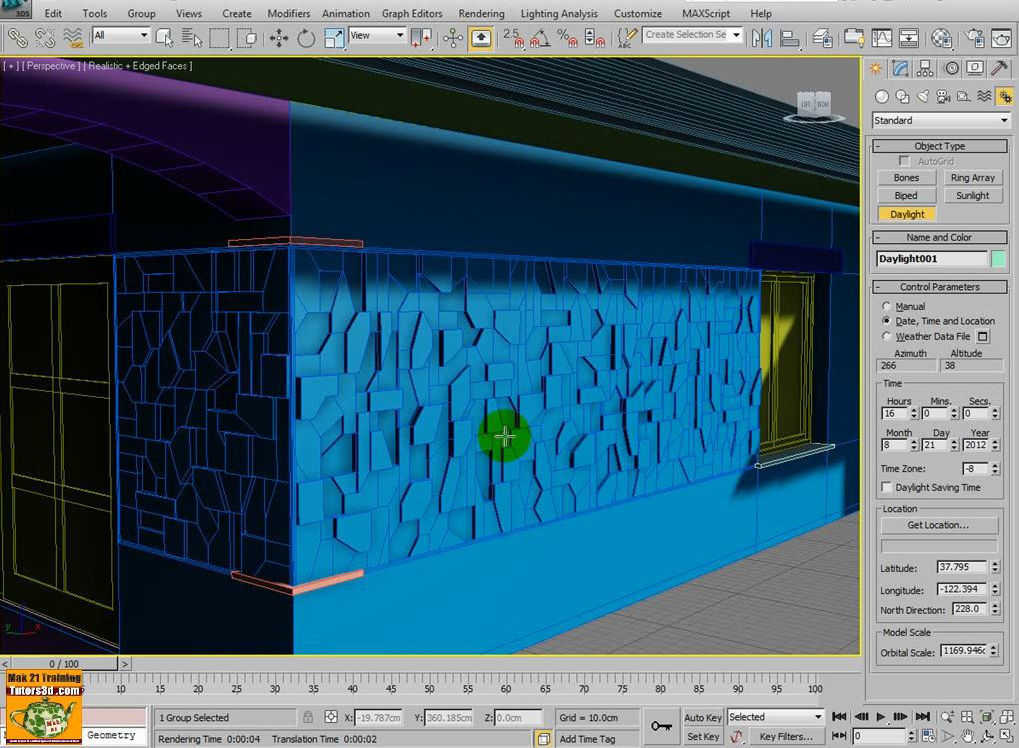
Task: Click the Get Location button
Action: coord(938,525)
